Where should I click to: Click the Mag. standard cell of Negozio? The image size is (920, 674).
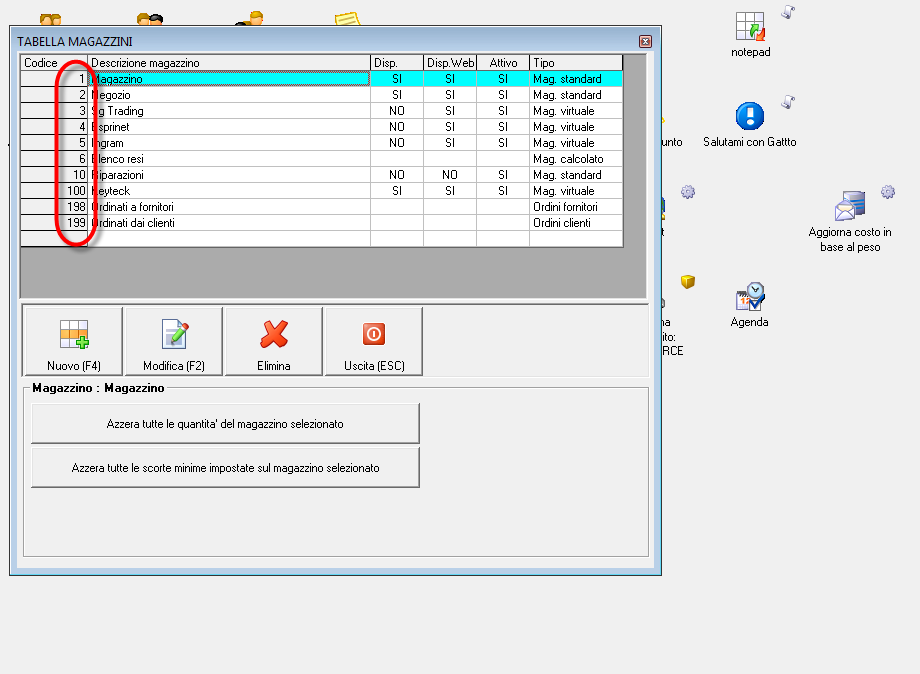576,94
